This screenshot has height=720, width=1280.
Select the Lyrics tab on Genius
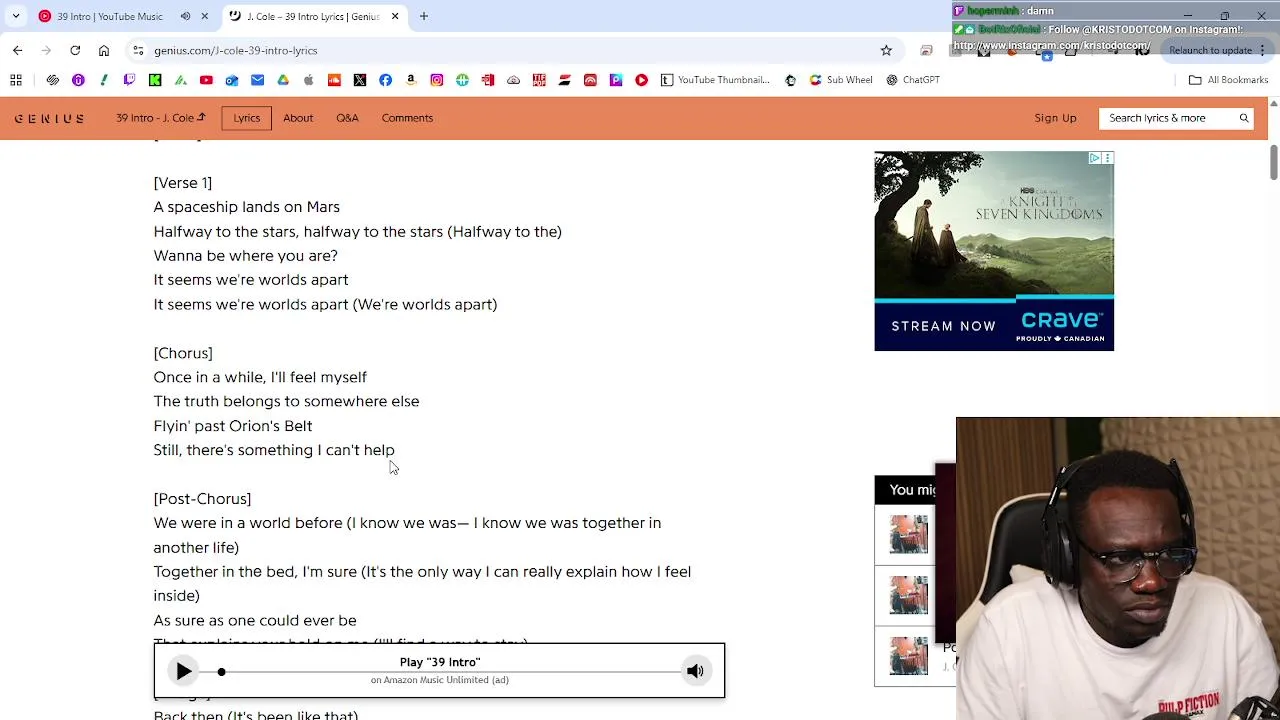[247, 118]
